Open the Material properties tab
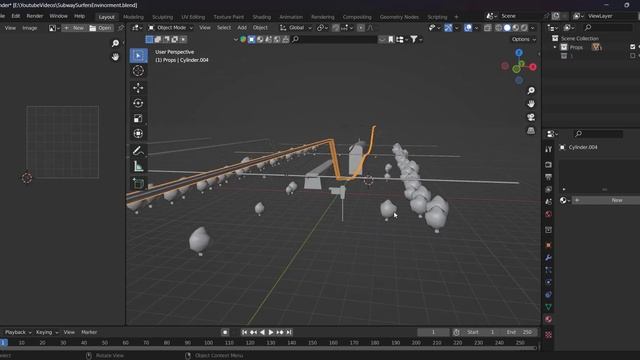Screen dimensions: 640x360 point(549,319)
